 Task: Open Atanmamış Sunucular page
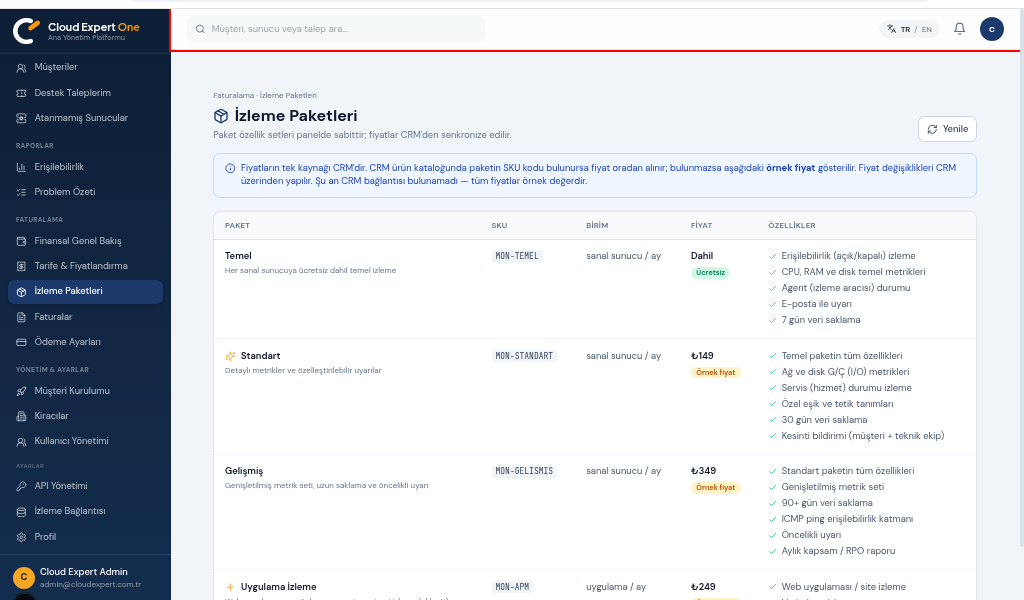[x=86, y=118]
